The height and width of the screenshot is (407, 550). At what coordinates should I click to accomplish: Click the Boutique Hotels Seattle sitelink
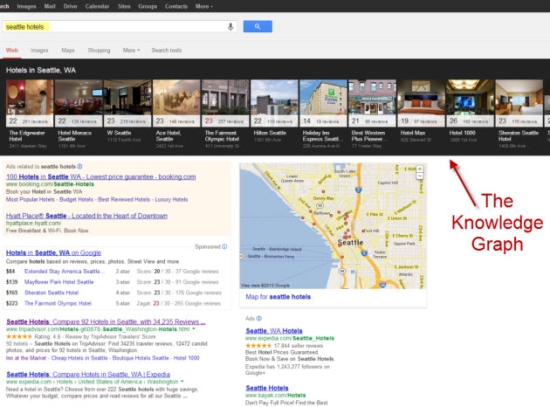[x=141, y=358]
